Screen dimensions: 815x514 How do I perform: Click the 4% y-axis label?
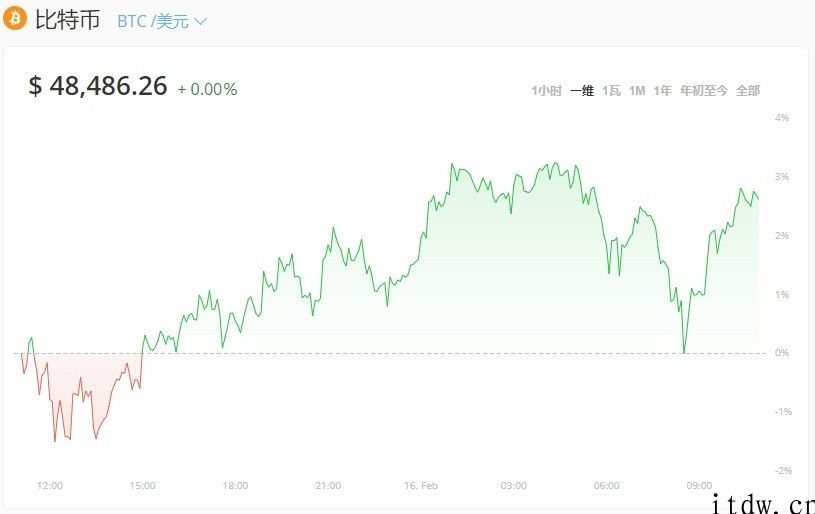782,117
